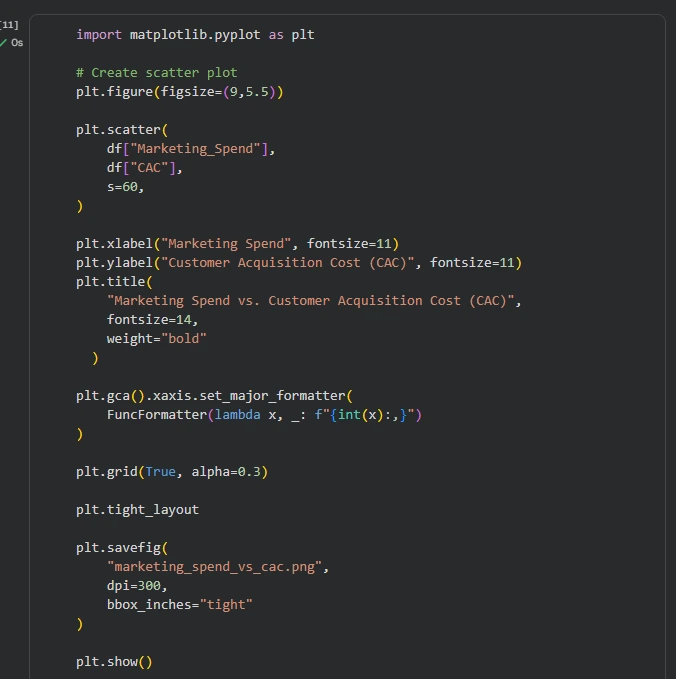Image resolution: width=676 pixels, height=679 pixels.
Task: Click the plt.ylabel Customer Acquisition Cost line
Action: tap(299, 262)
